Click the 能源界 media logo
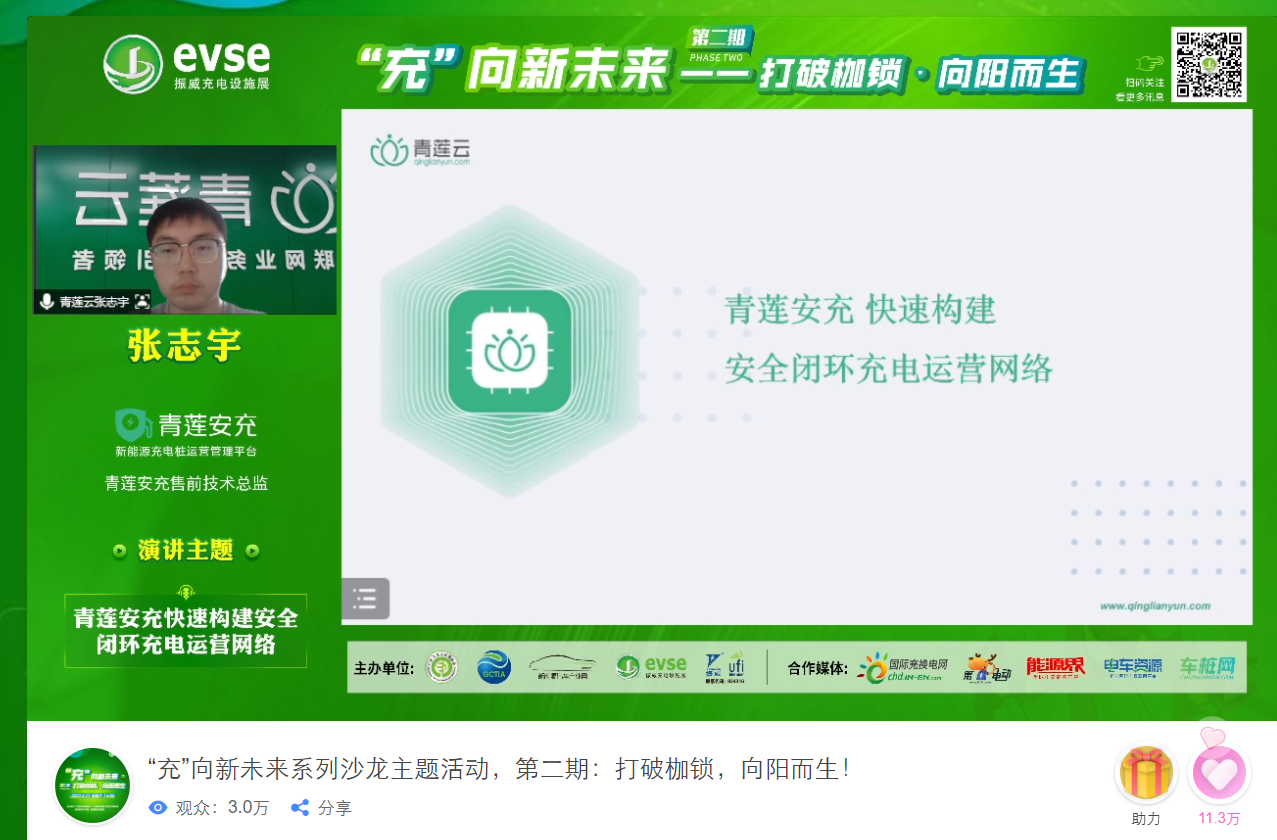The image size is (1277, 840). point(1056,667)
